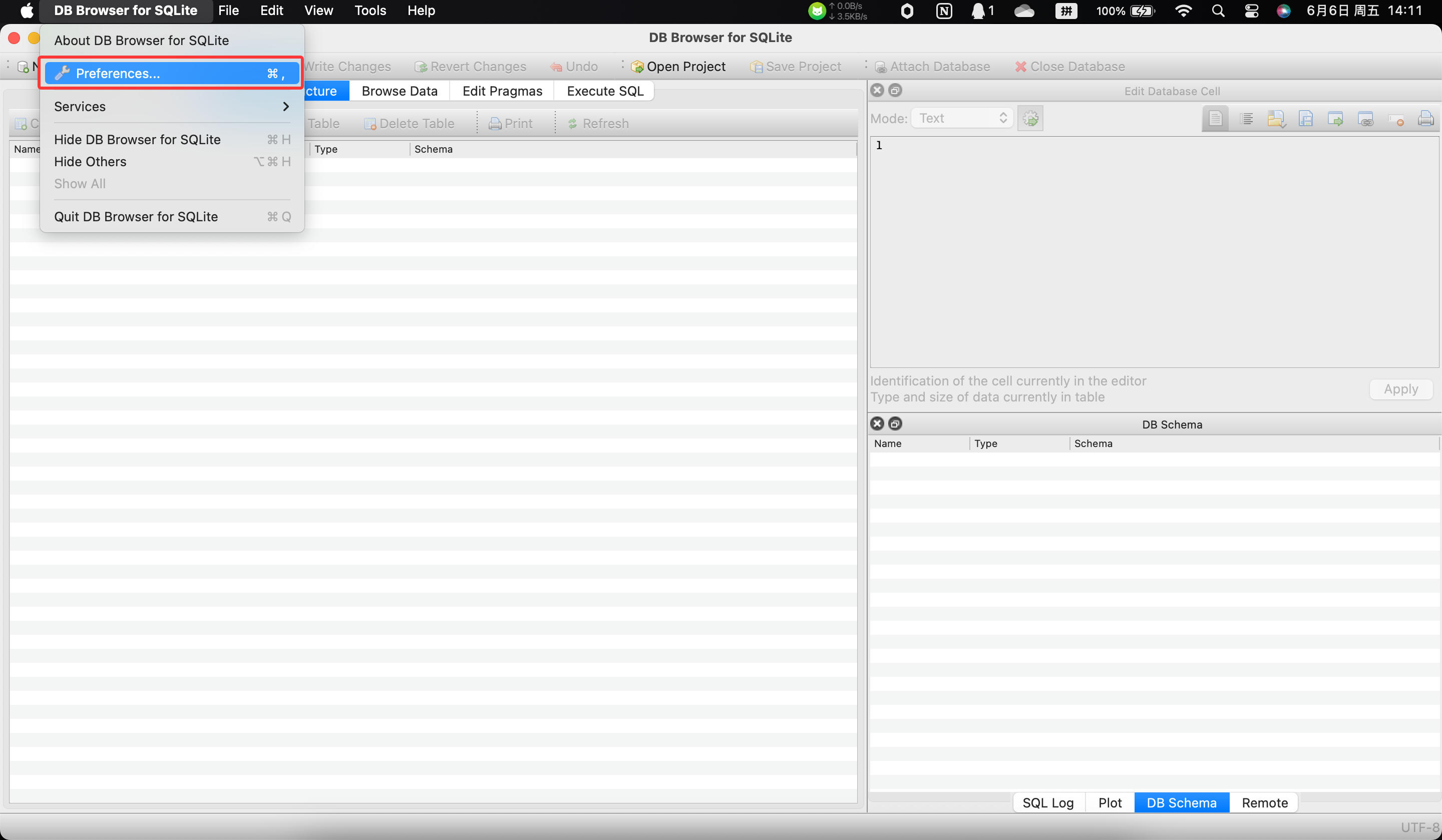Switch to the SQL Log tab
Screen dimensions: 1442x840
click(1048, 802)
